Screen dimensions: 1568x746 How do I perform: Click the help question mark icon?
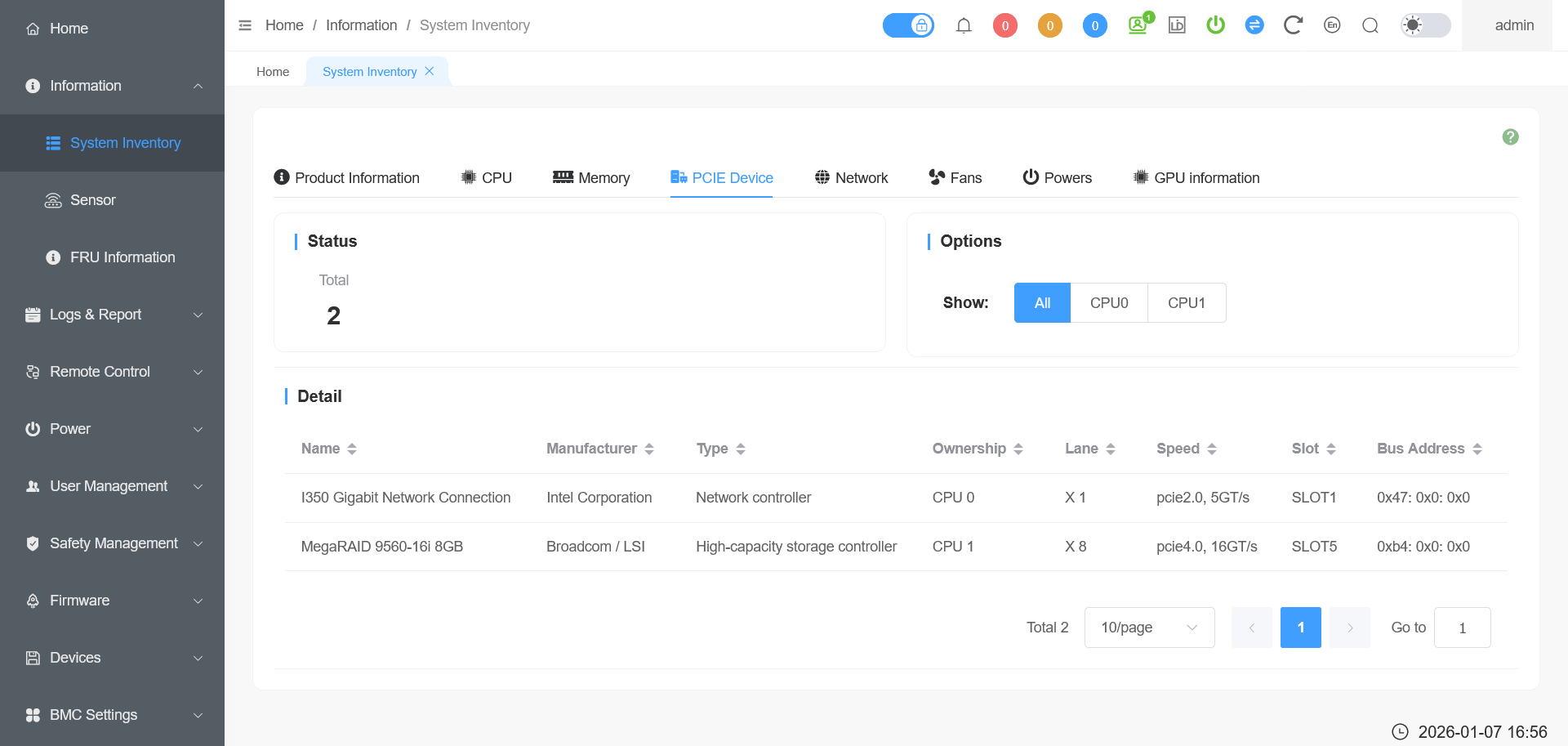click(1510, 137)
